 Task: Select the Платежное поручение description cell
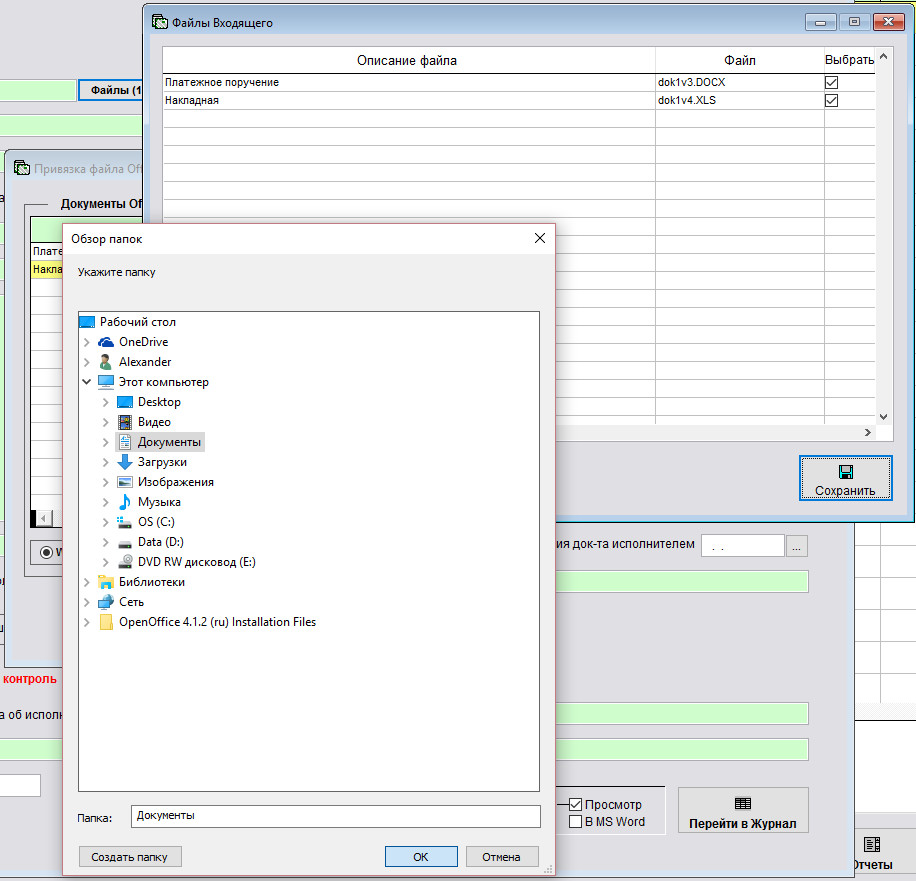409,82
